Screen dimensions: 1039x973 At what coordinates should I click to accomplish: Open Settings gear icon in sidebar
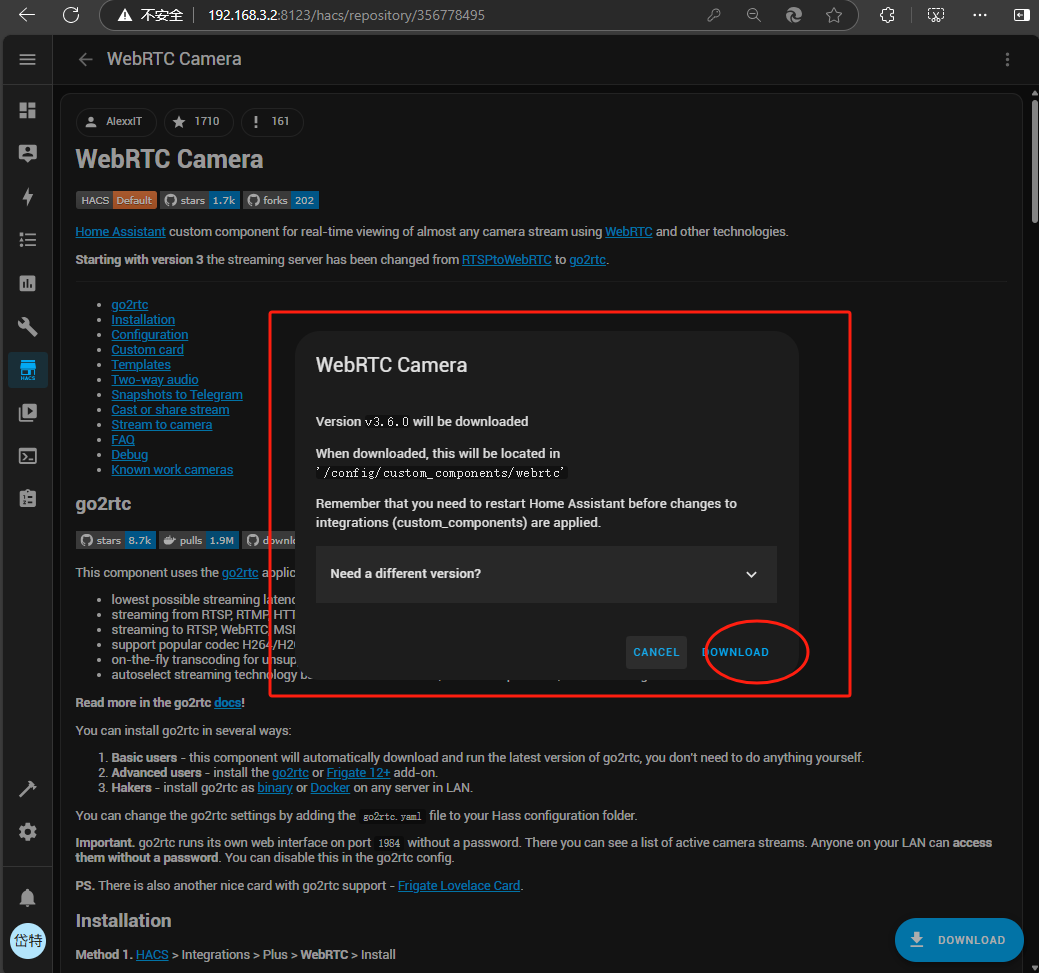28,832
